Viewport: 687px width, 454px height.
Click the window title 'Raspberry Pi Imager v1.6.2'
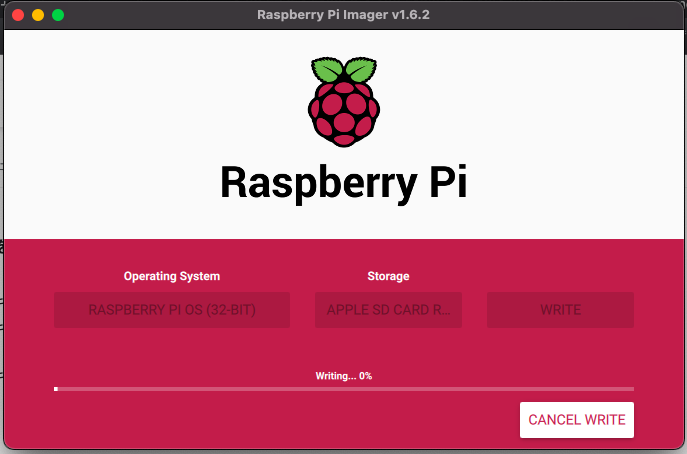click(x=343, y=14)
